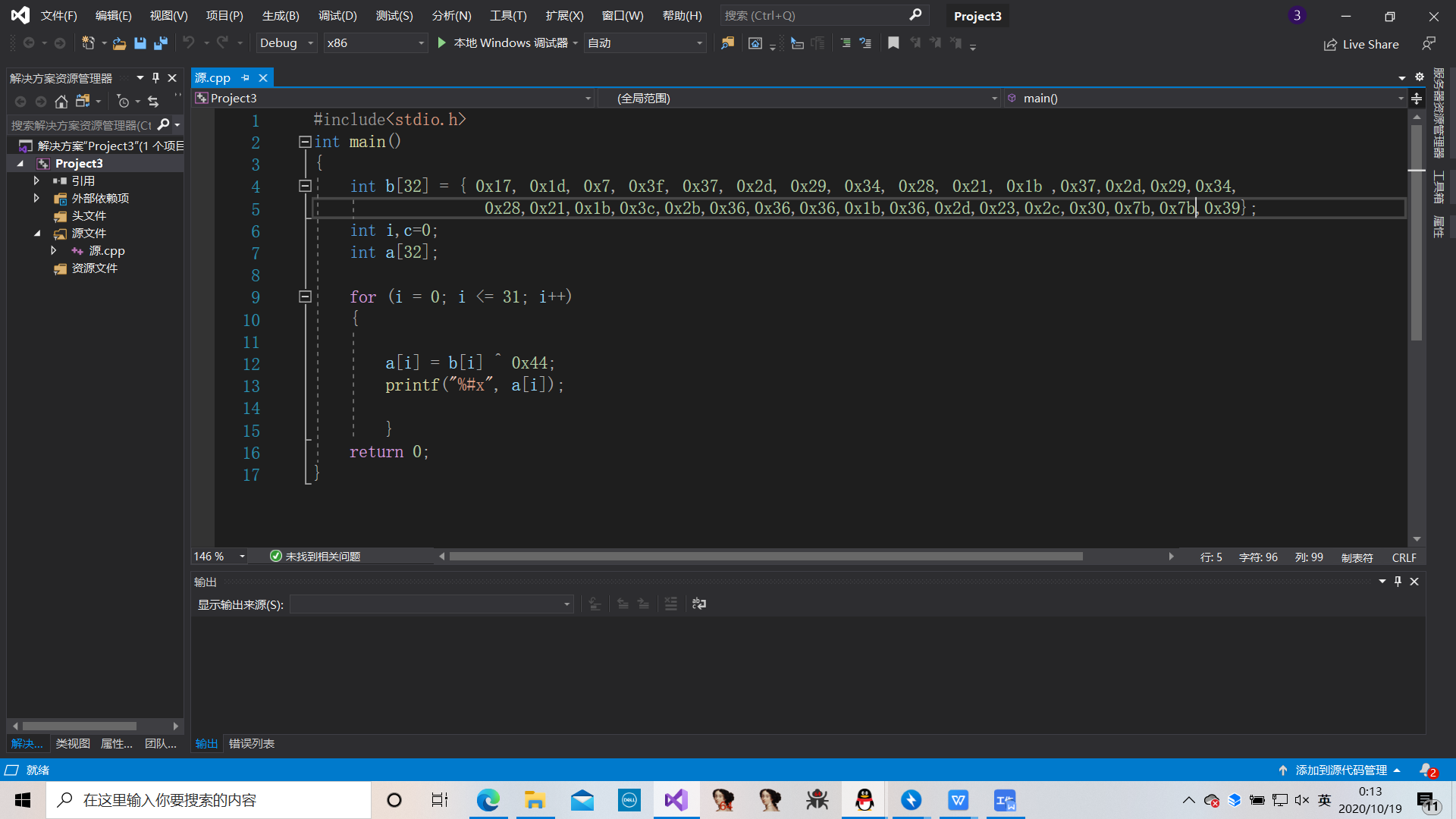Toggle the pin on Solution Explorer panel
This screenshot has width=1456, height=819.
click(x=155, y=78)
